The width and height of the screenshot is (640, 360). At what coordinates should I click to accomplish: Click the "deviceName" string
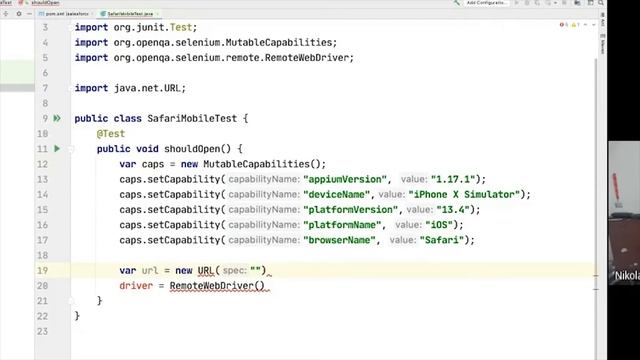(x=336, y=194)
